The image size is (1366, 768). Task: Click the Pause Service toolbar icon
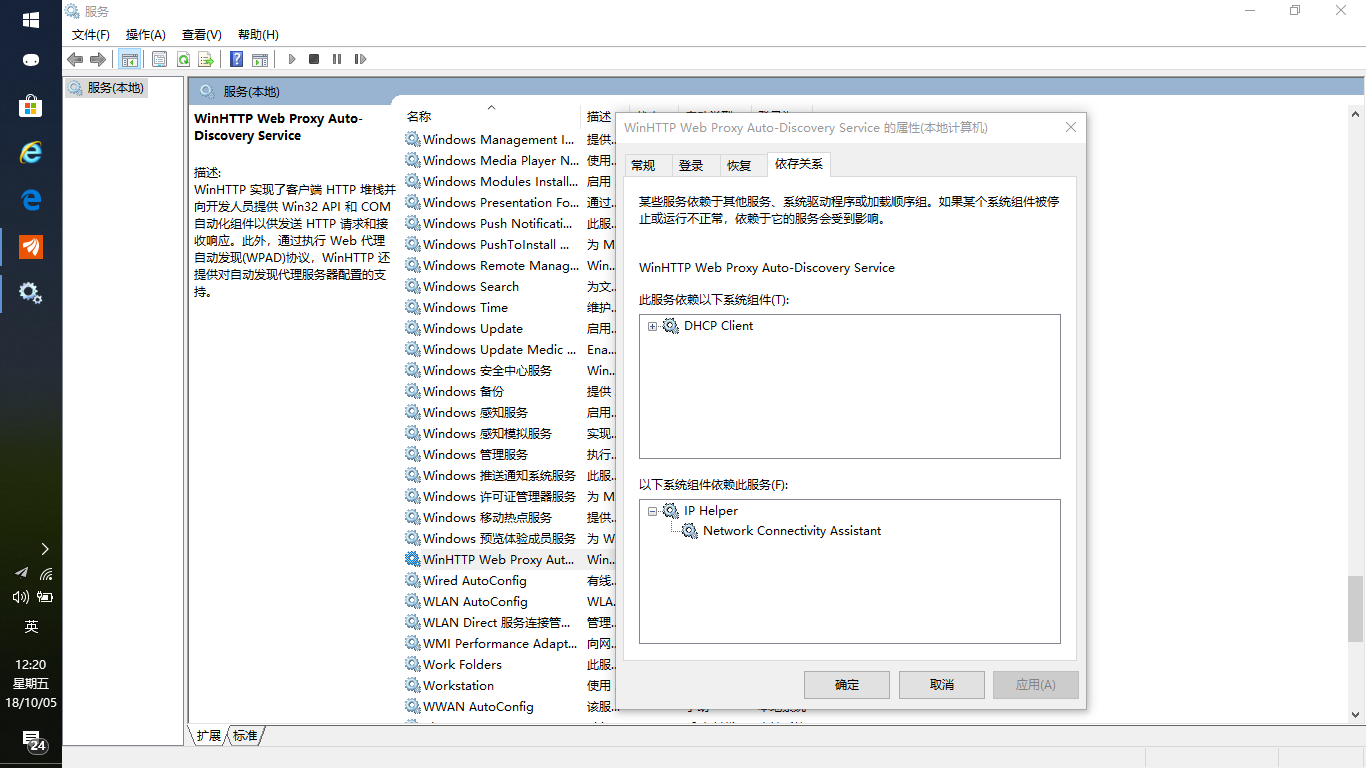coord(337,59)
